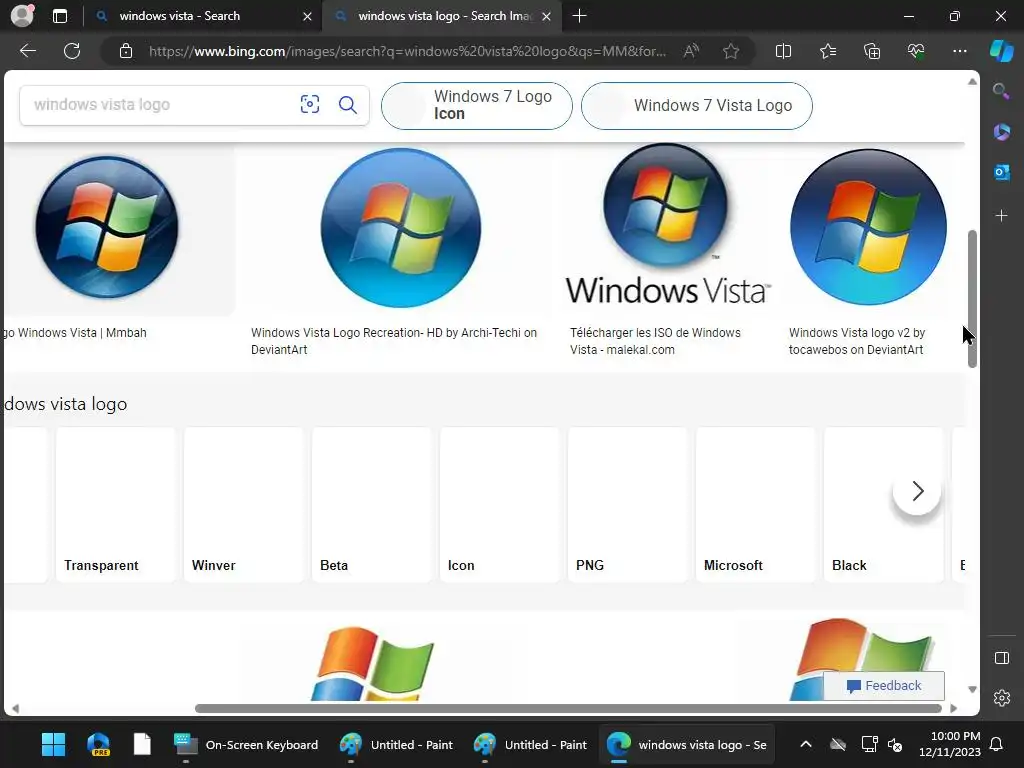Click the sidebar search icon

[x=1001, y=91]
